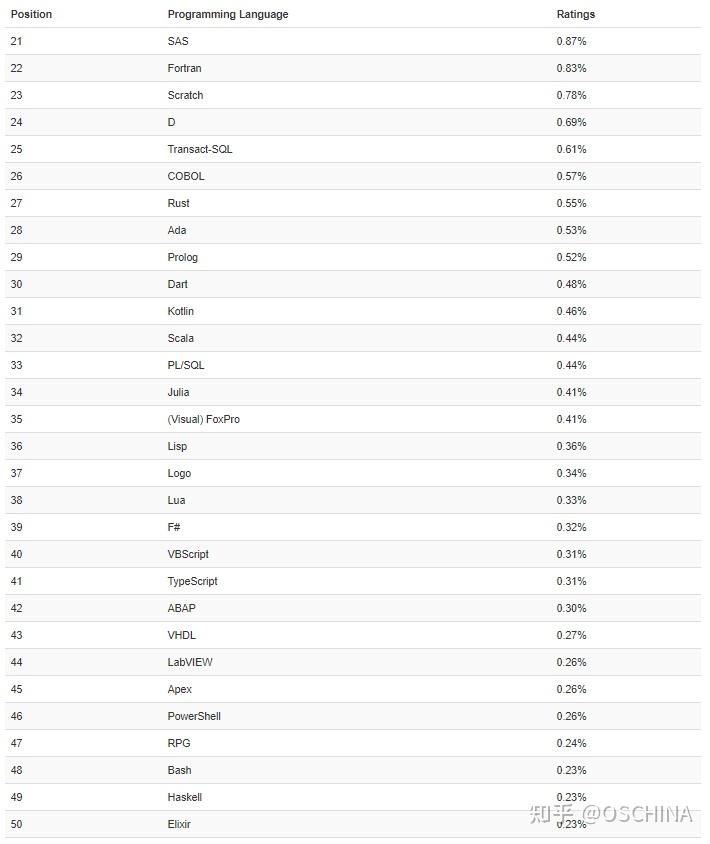Click the 0.87% rating for SAS

click(x=571, y=42)
